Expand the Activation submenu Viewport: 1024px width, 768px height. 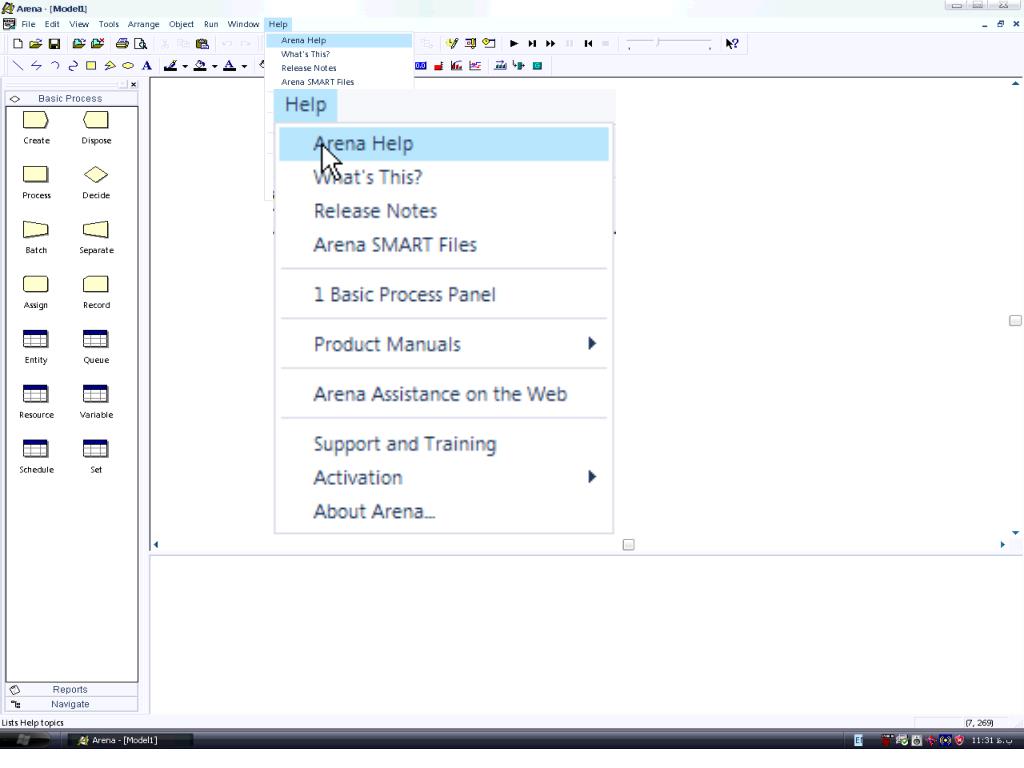(x=444, y=477)
